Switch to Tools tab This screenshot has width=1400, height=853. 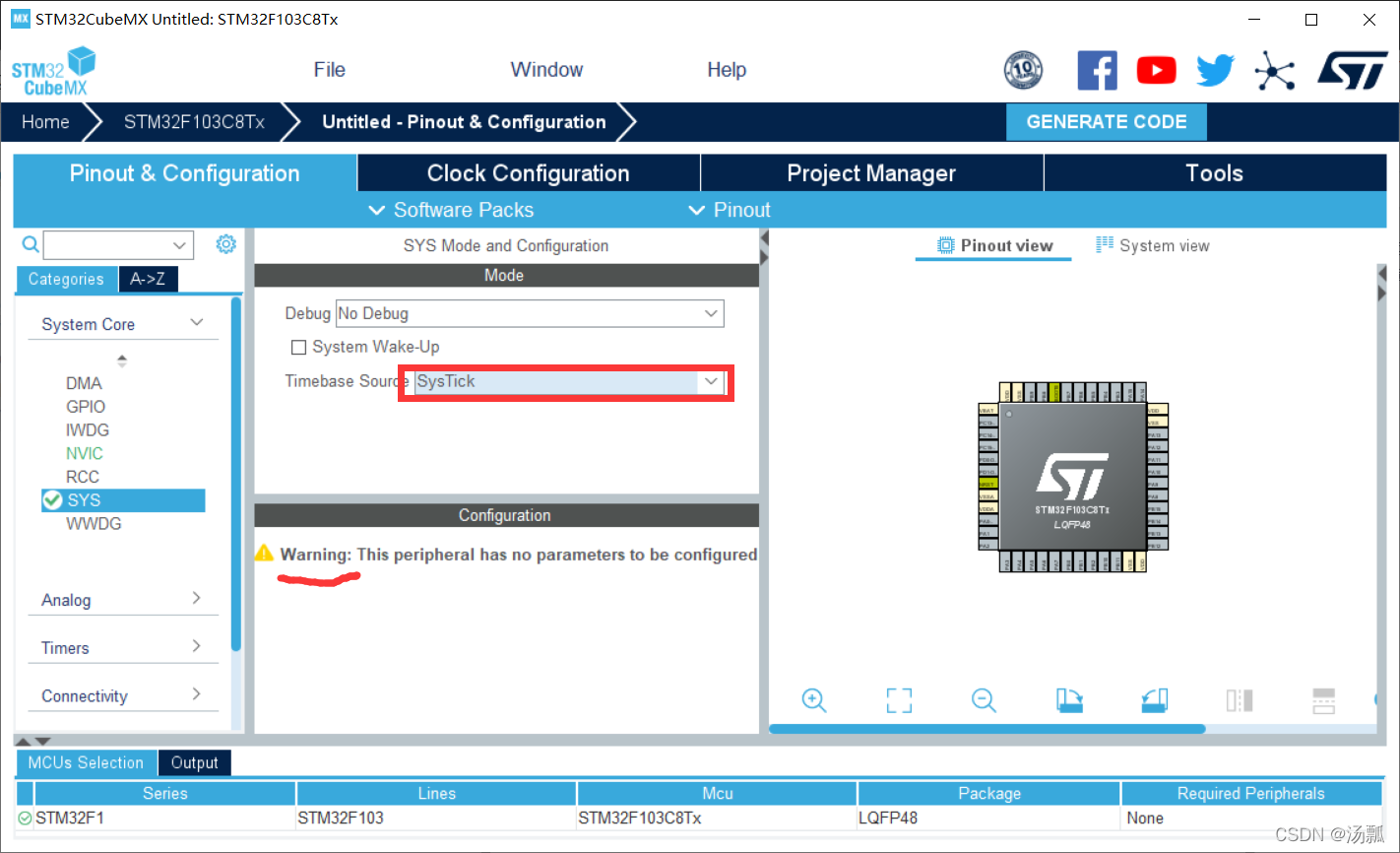coord(1215,173)
